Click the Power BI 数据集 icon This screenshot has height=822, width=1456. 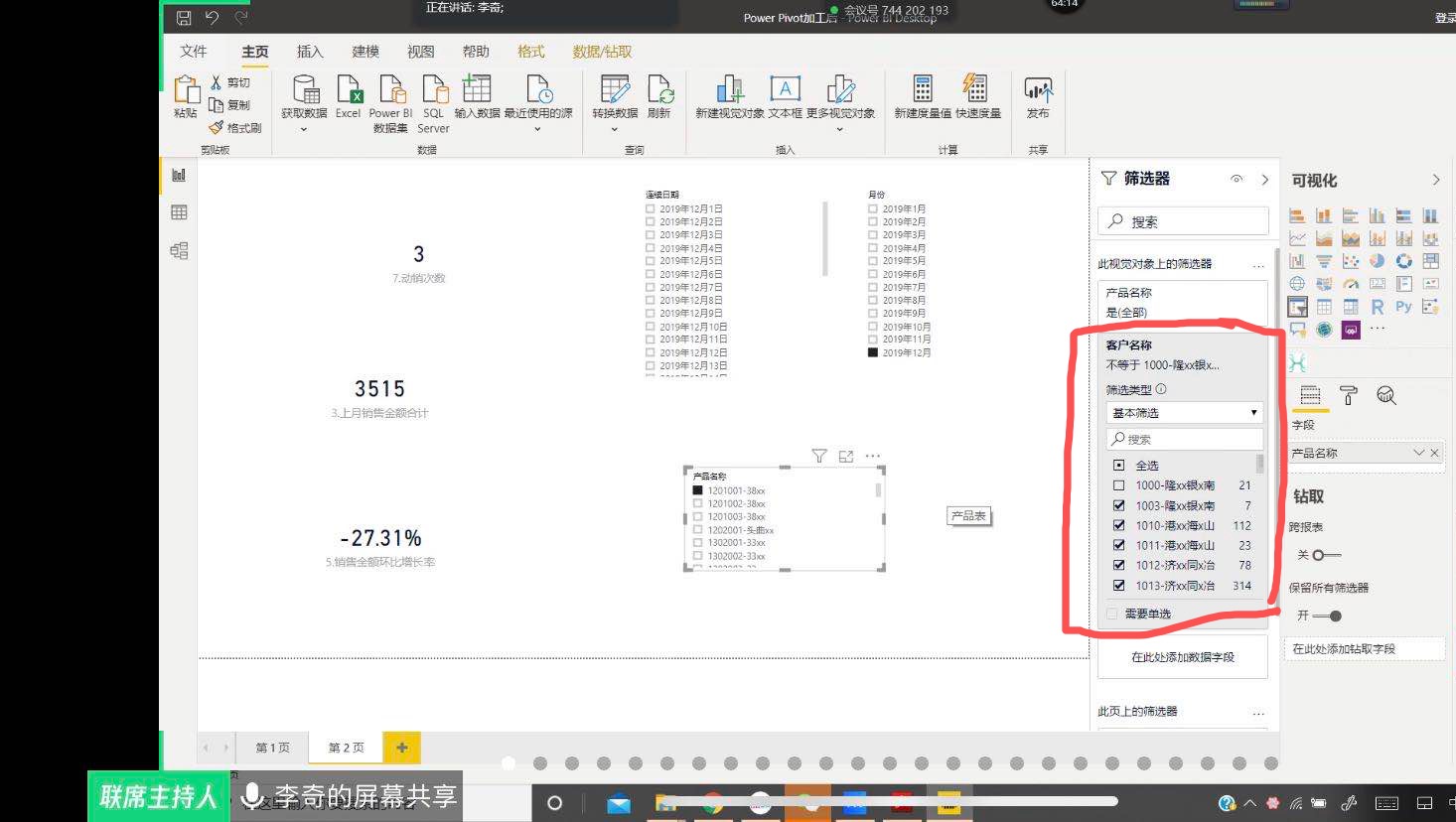click(391, 89)
